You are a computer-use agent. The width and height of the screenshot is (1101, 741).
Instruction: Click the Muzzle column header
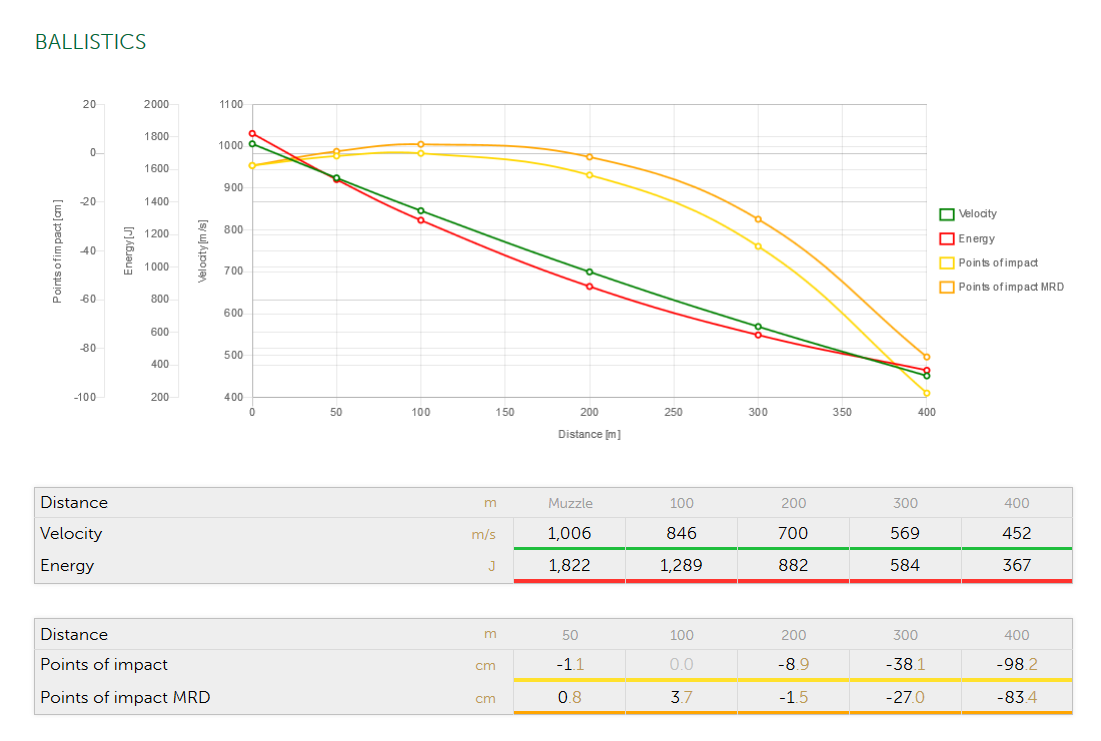point(569,503)
